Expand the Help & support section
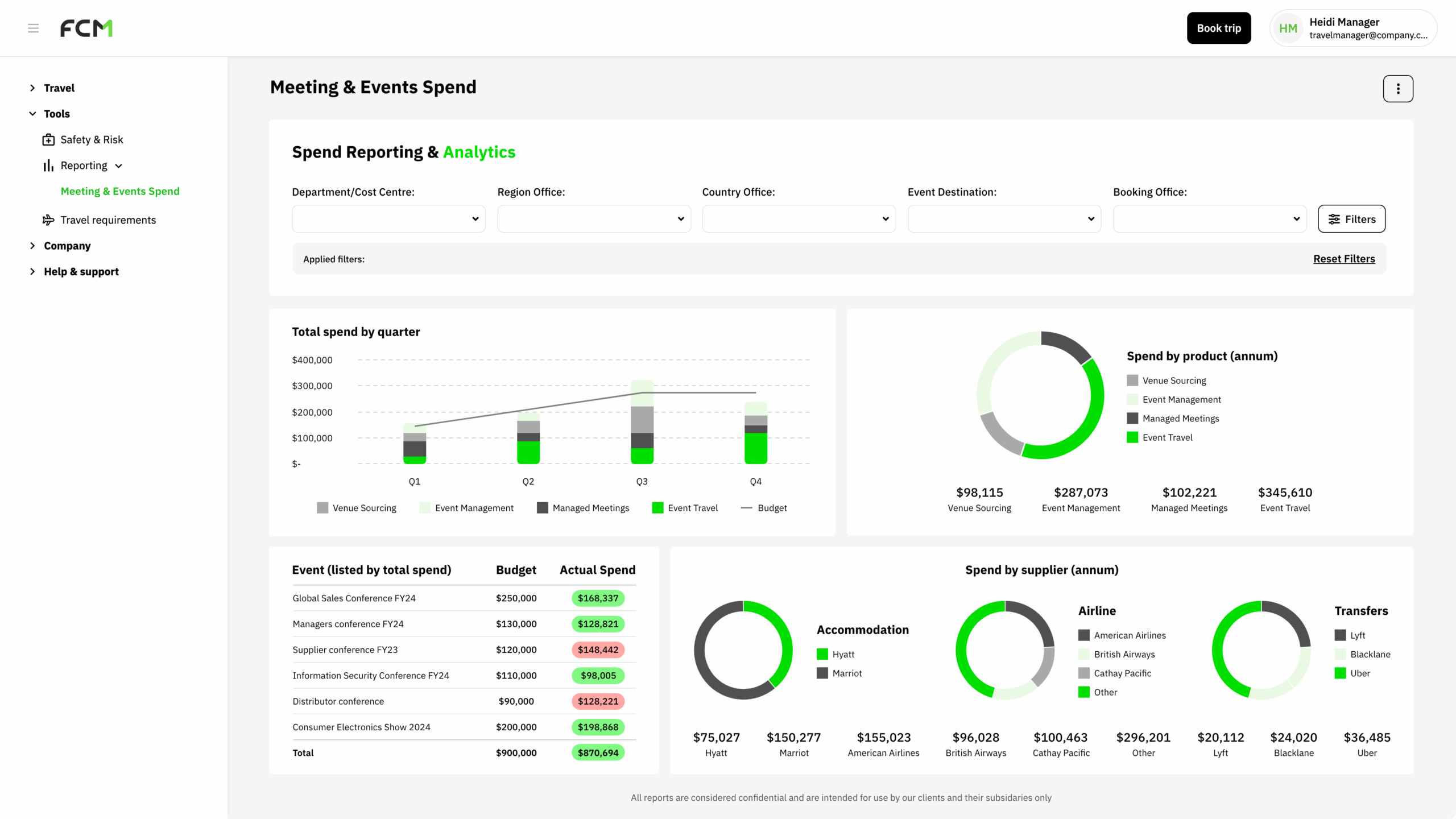 pyautogui.click(x=32, y=271)
